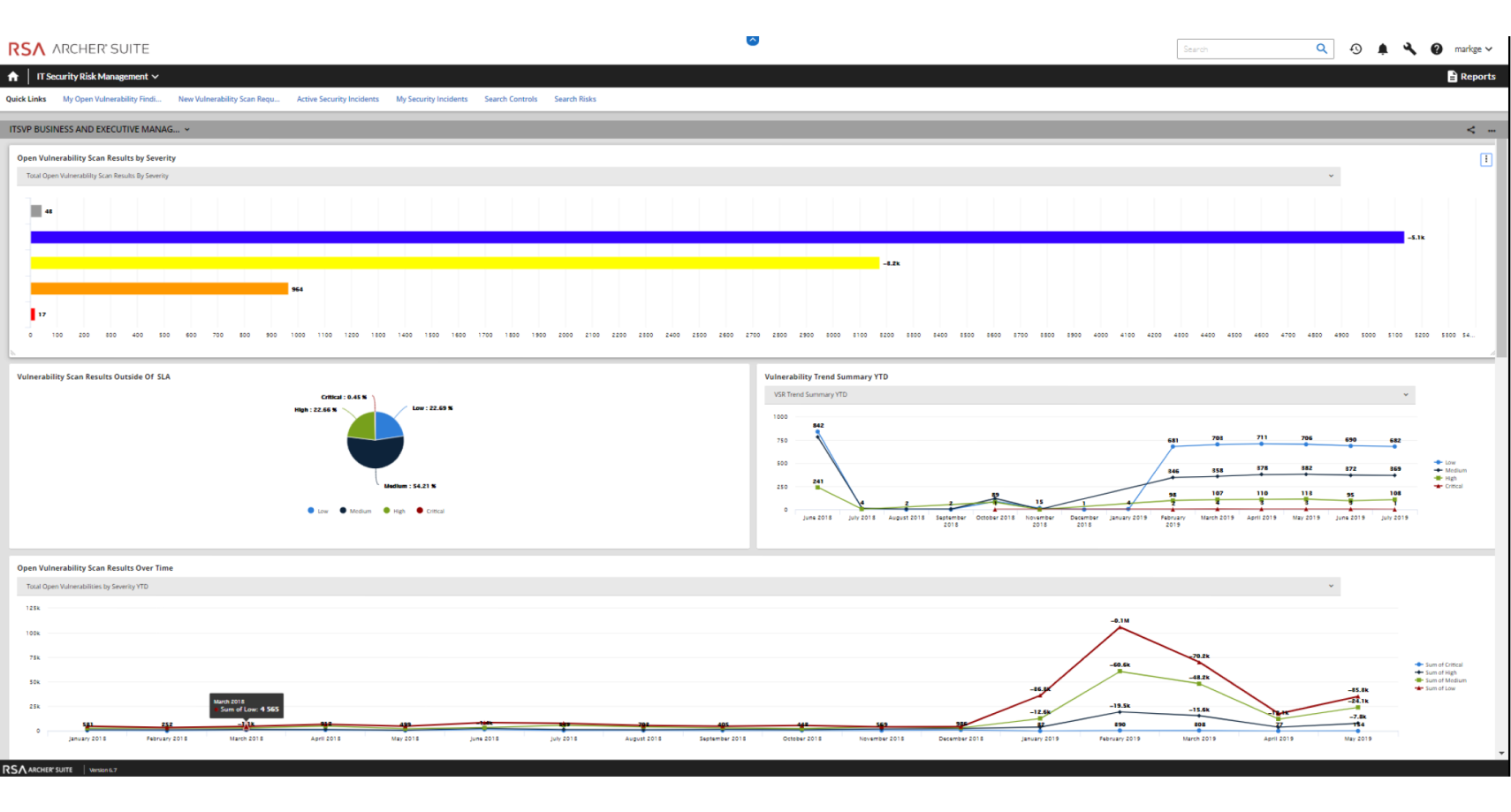Open Search Risks quick link
This screenshot has height=812, width=1511.
tap(575, 99)
